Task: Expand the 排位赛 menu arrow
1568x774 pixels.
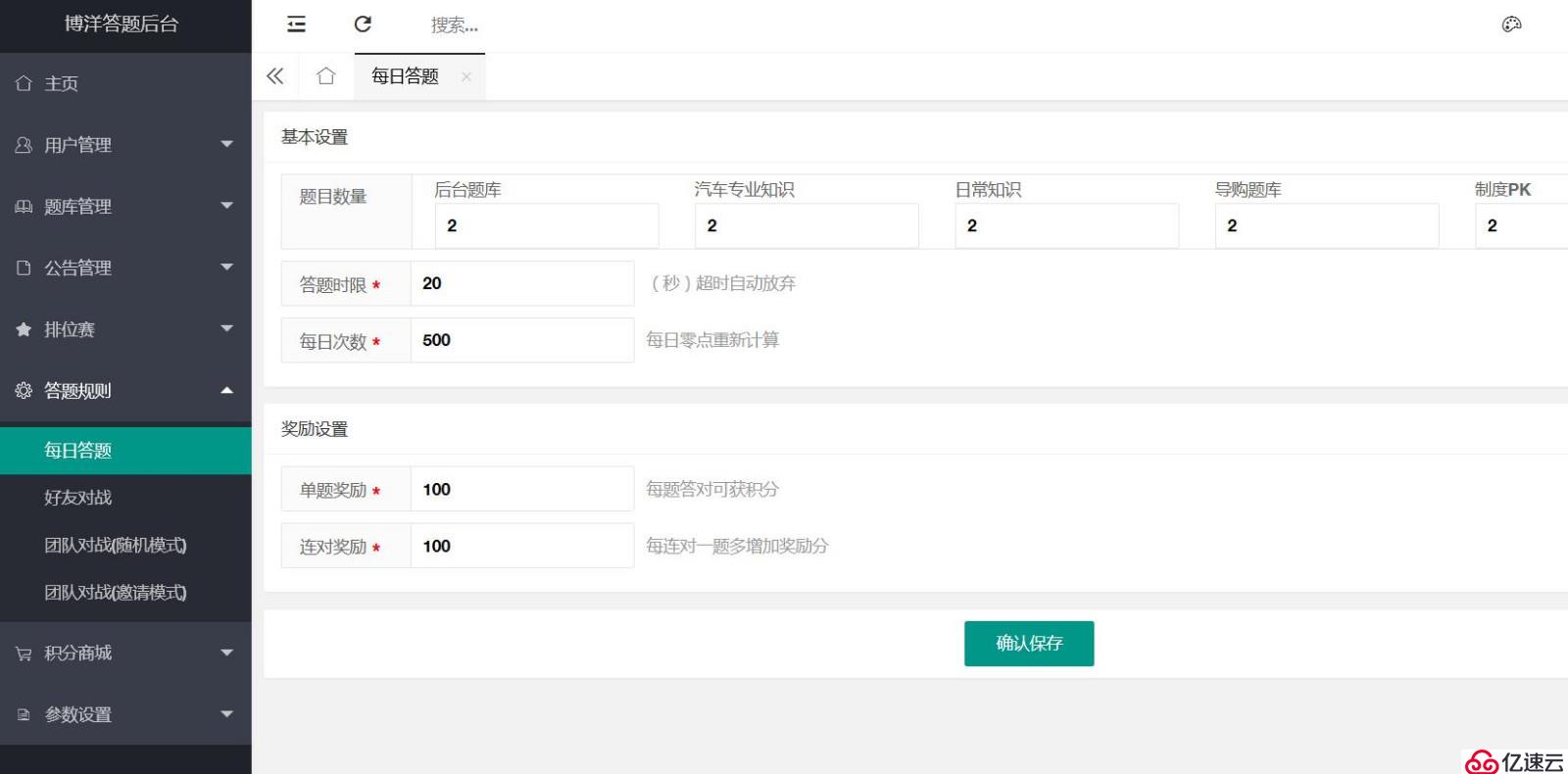Action: 227,329
